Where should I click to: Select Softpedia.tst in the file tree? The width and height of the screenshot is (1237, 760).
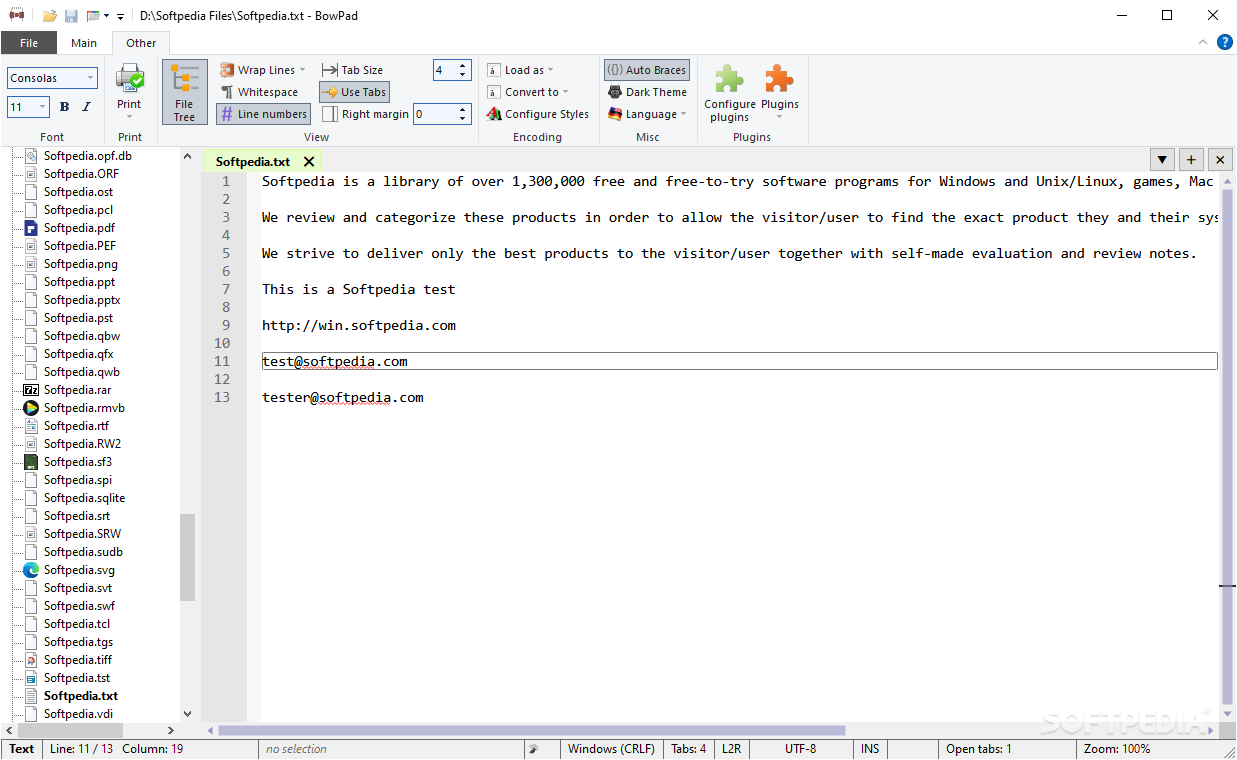pos(77,678)
